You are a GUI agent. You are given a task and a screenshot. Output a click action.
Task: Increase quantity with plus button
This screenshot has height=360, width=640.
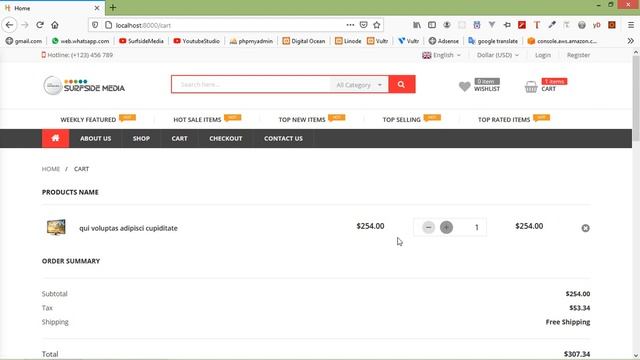click(447, 227)
